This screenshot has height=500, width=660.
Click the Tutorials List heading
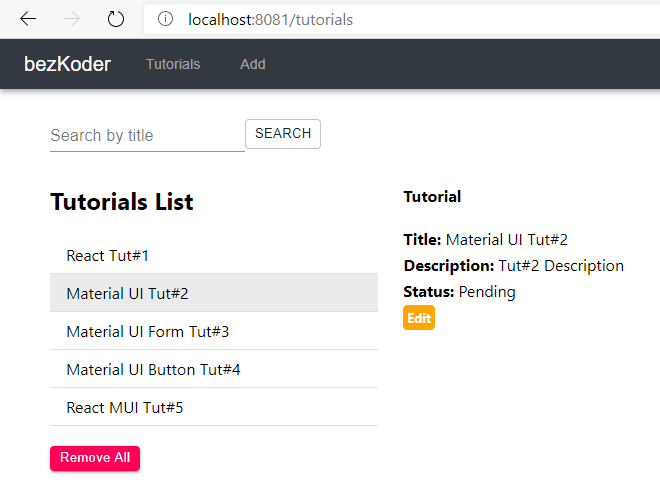pyautogui.click(x=122, y=202)
